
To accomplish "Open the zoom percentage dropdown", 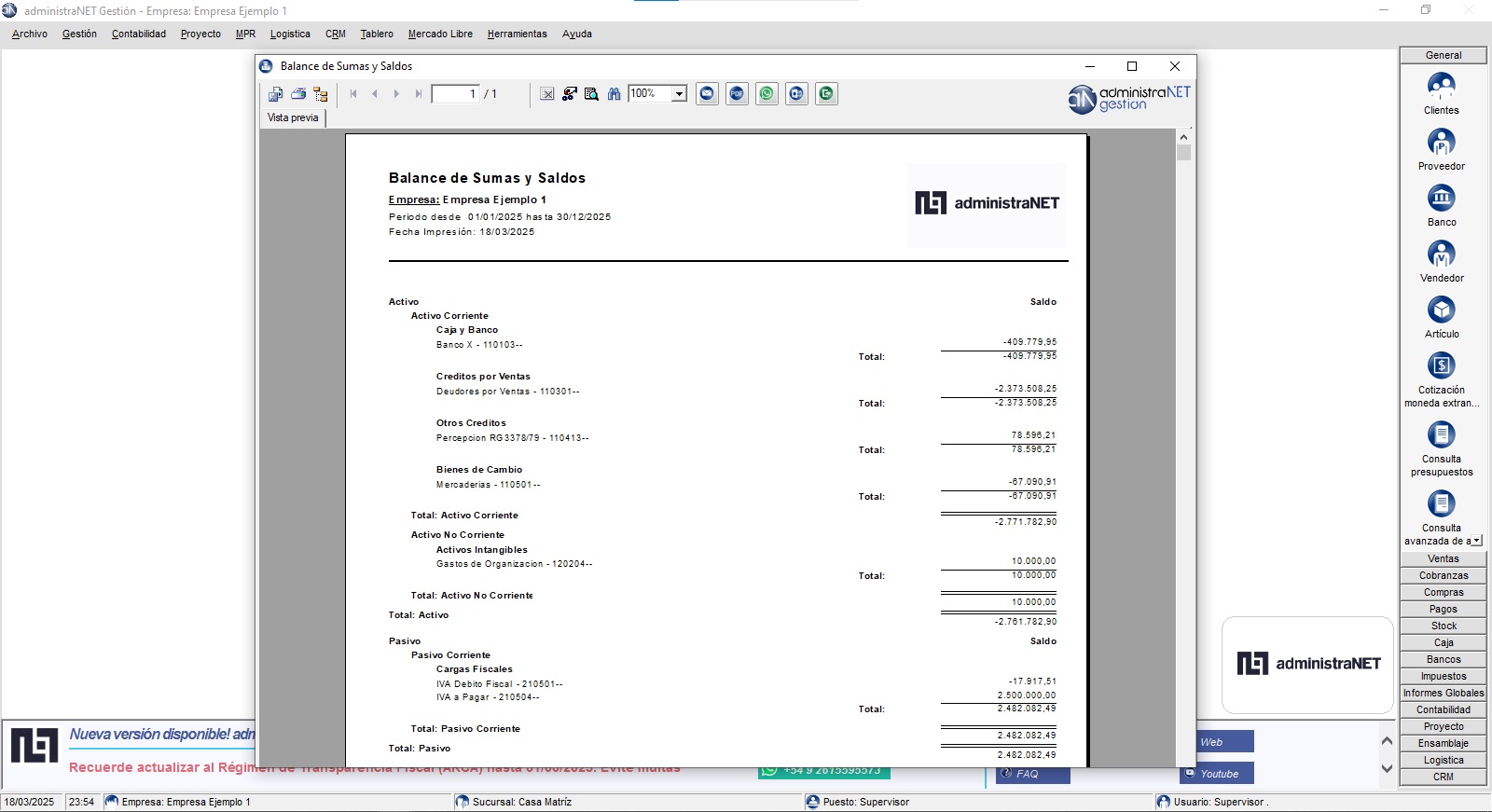I will 680,93.
